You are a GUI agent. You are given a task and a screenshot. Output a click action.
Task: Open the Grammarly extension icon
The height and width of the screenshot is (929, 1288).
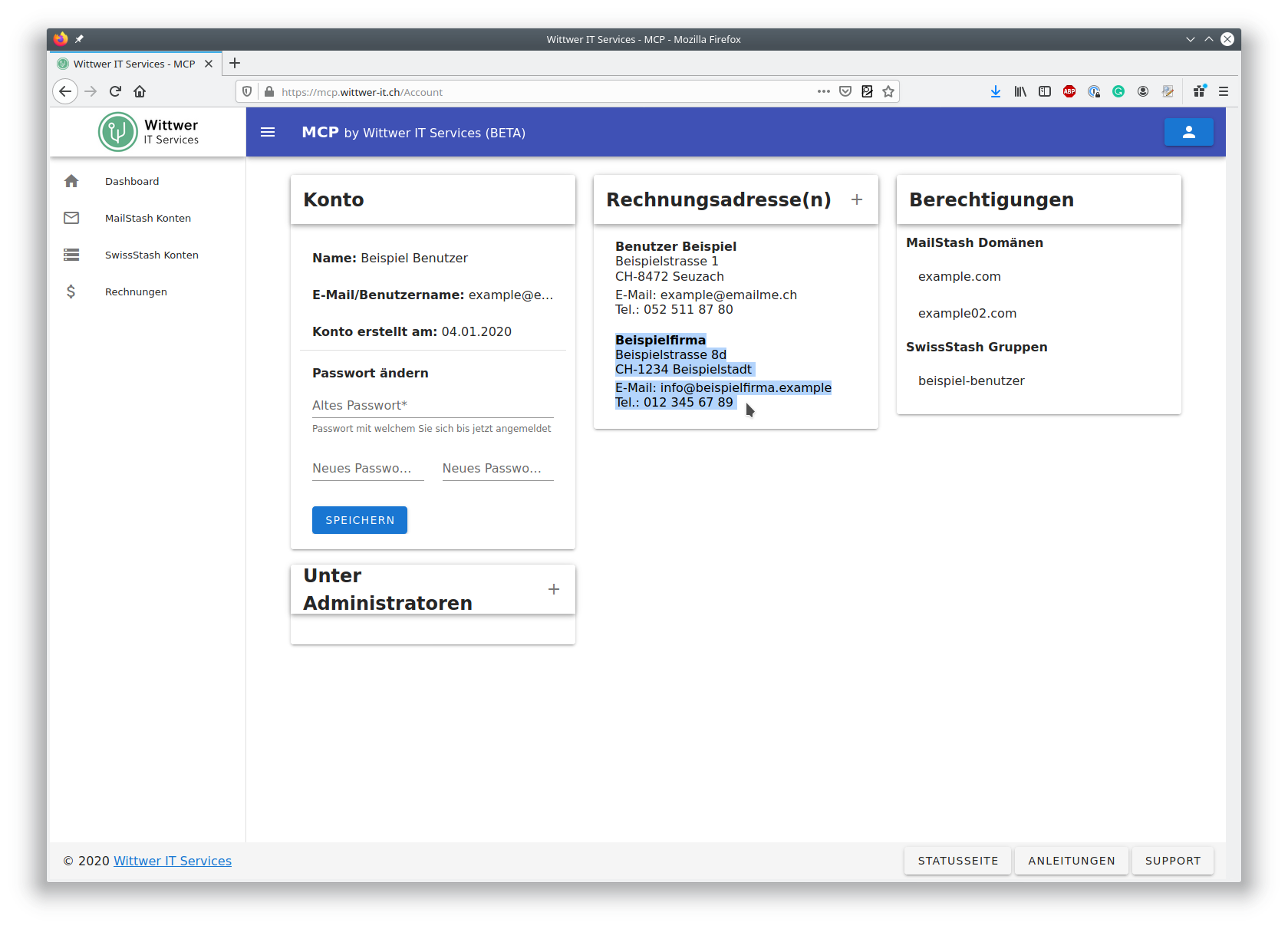(x=1118, y=91)
